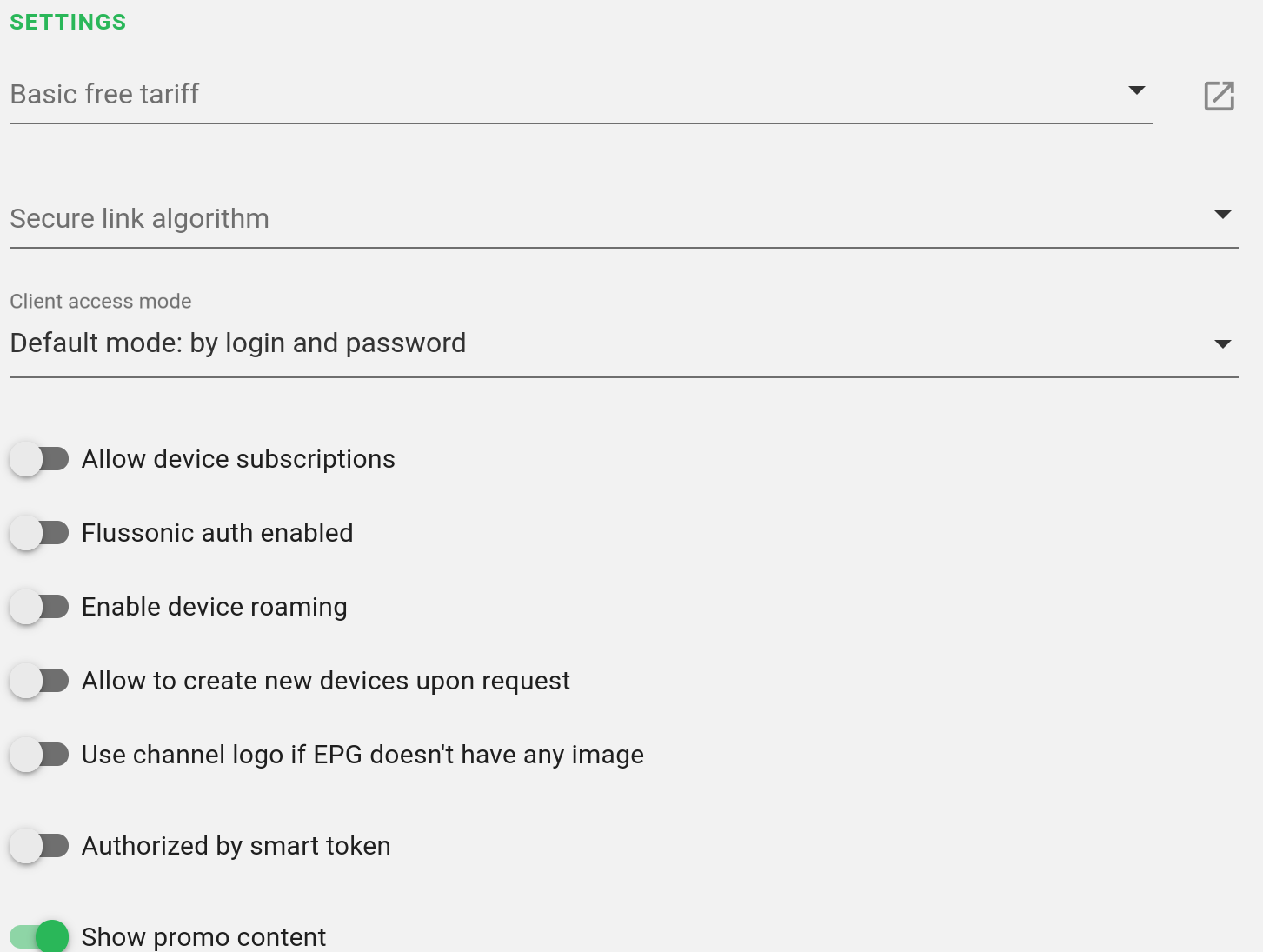Click the 'Secure link algorithm' placeholder text
This screenshot has width=1263, height=952.
(x=139, y=218)
